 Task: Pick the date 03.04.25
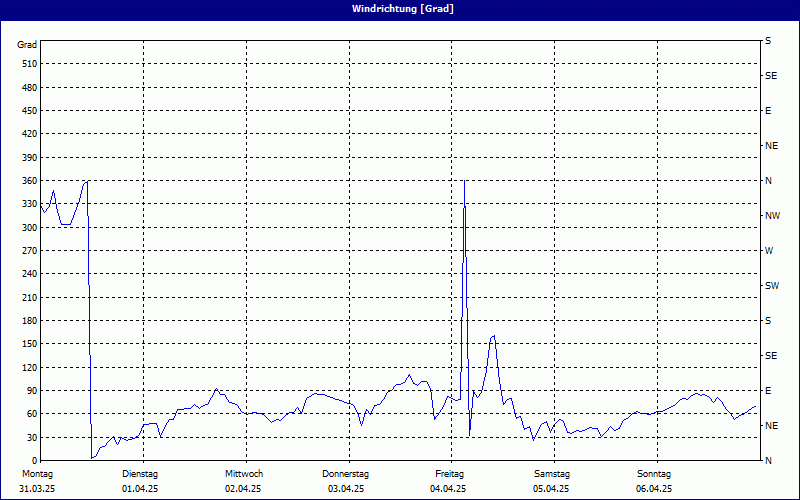coord(346,489)
